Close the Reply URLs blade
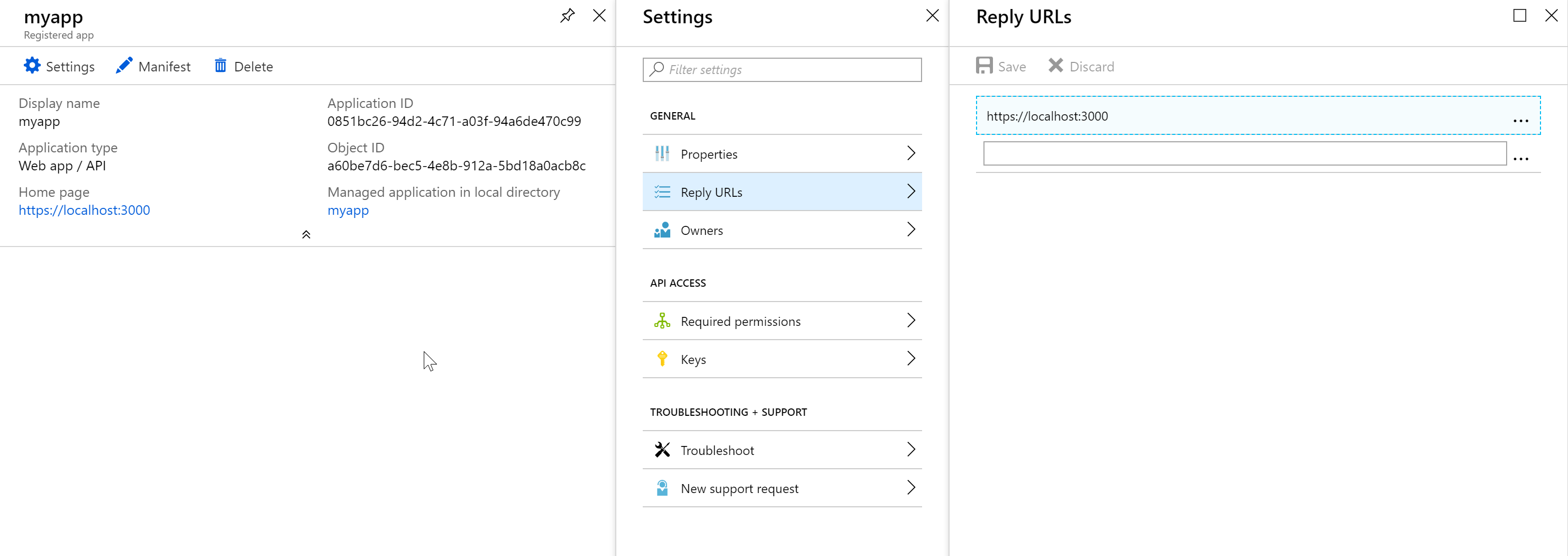1568x556 pixels. click(1552, 15)
